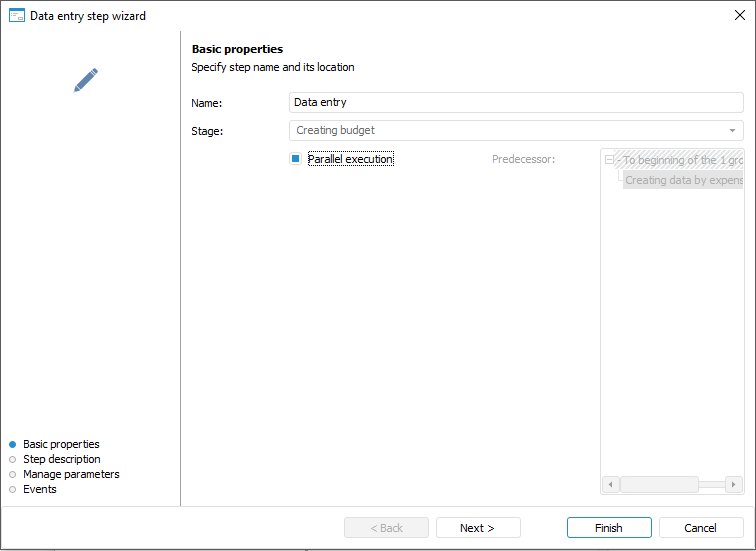Click the Next button

(478, 528)
